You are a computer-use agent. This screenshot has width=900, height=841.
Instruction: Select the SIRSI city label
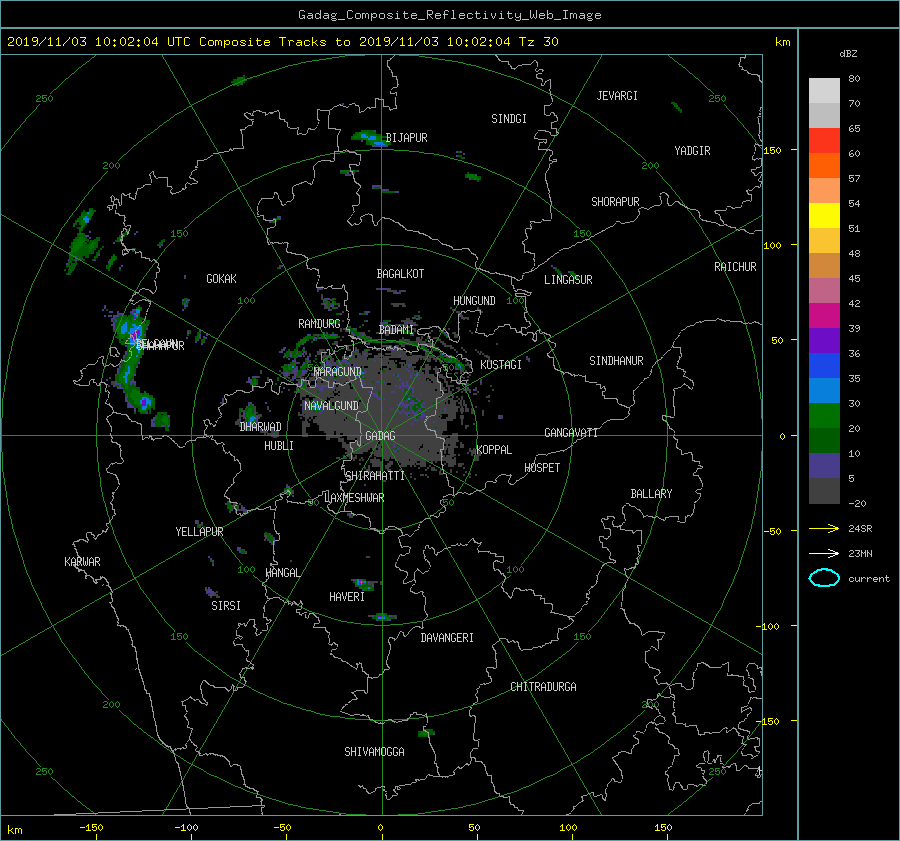point(226,606)
